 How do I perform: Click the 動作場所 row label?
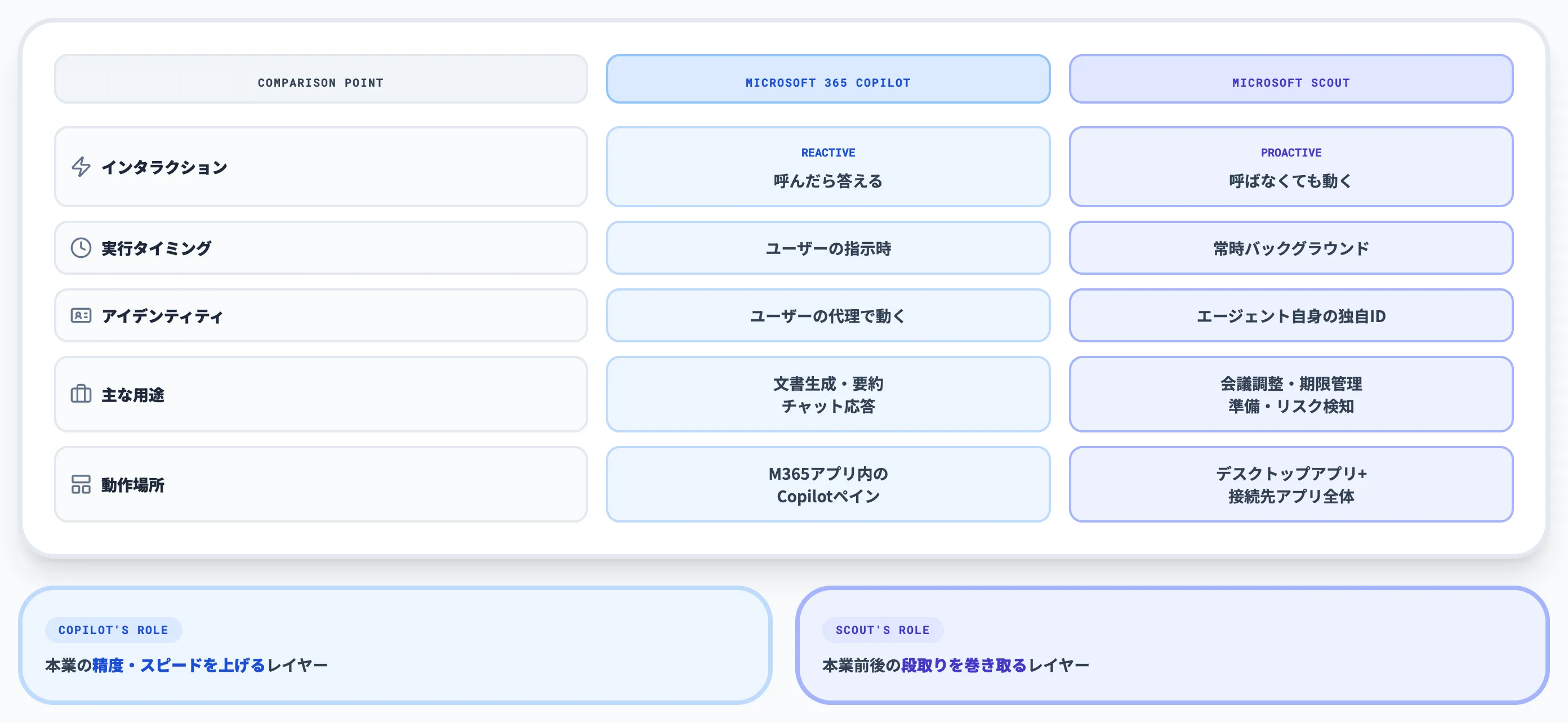tap(133, 485)
